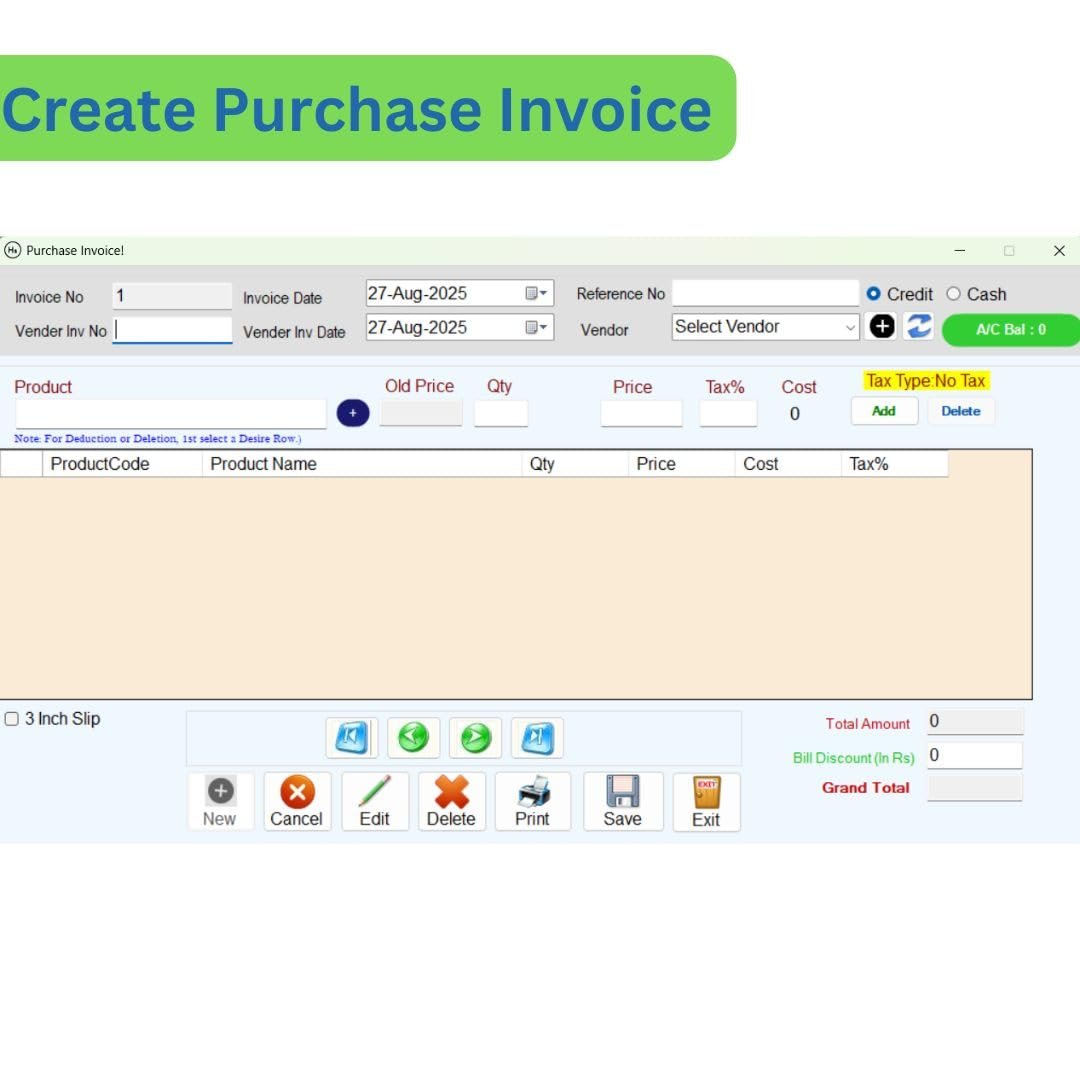Select the Cash payment radio button
This screenshot has height=1080, width=1080.
(952, 293)
